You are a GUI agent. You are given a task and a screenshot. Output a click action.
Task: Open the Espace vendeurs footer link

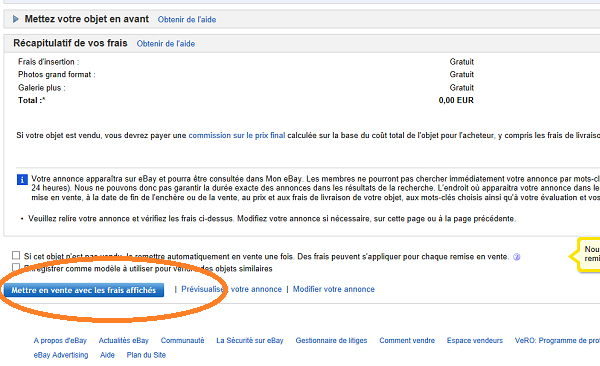pos(475,340)
